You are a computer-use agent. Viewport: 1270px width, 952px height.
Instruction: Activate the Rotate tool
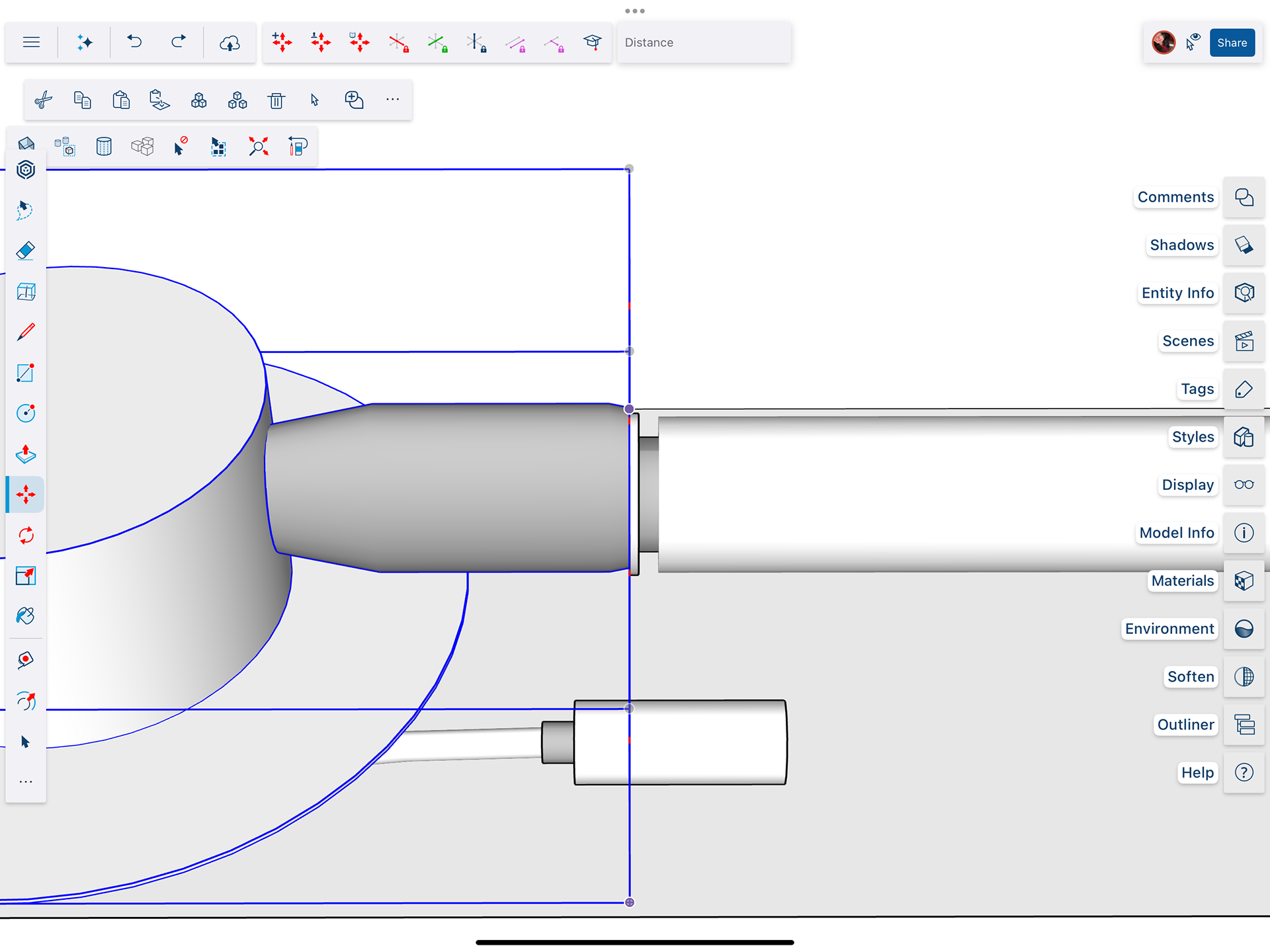25,535
